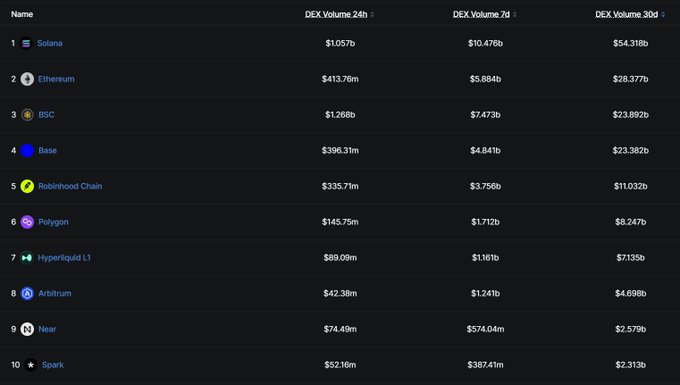Click sort arrows next to DEX Volume 7d
Screen dimensions: 680x385
coord(515,15)
